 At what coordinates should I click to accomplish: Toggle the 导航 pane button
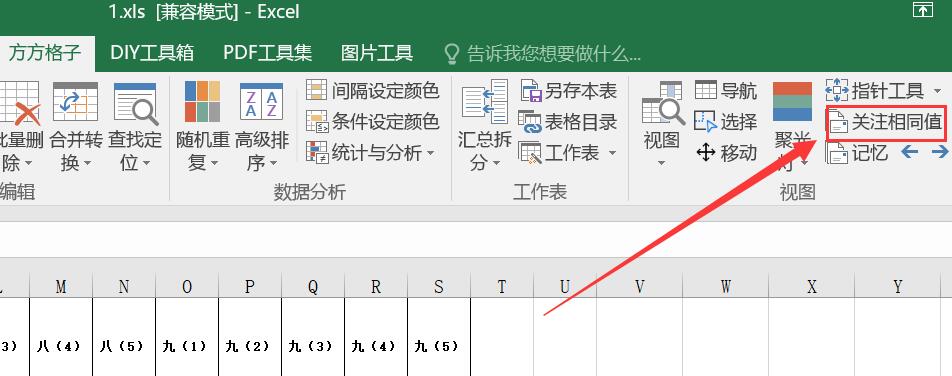pos(726,91)
